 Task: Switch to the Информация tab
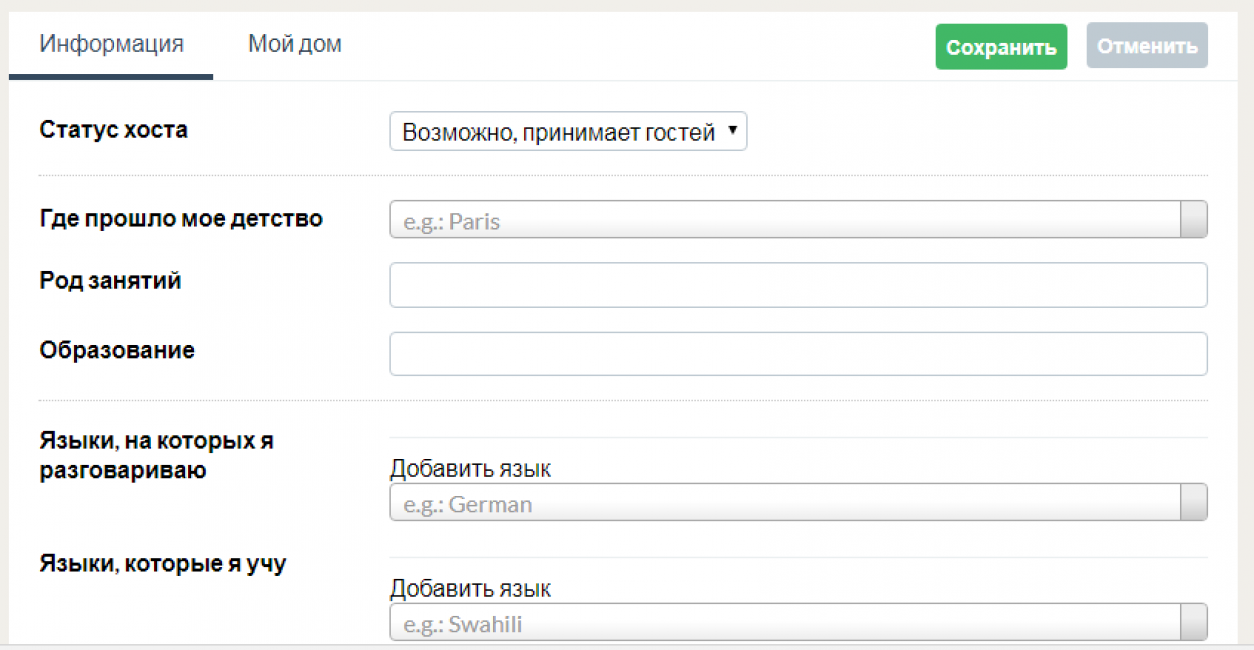111,45
